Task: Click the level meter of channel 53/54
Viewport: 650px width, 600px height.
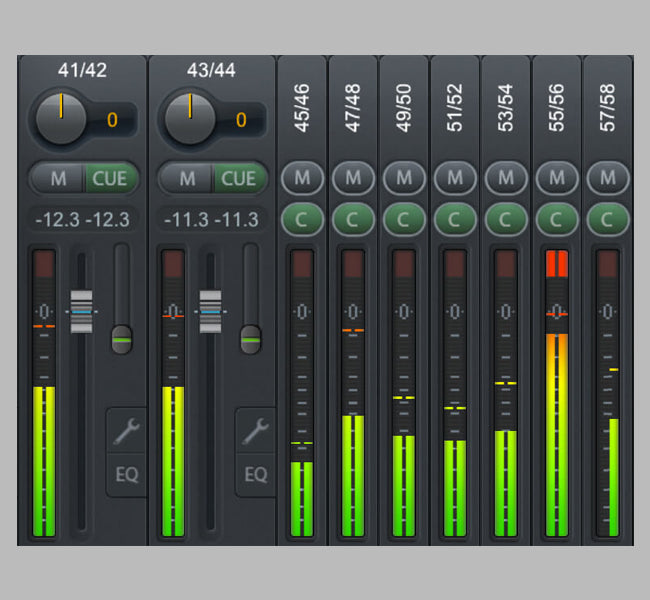Action: click(506, 393)
